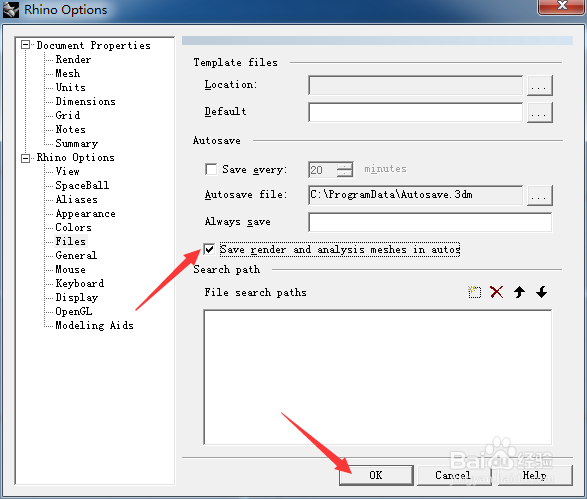Open the Units settings page
Image resolution: width=587 pixels, height=499 pixels.
point(71,87)
